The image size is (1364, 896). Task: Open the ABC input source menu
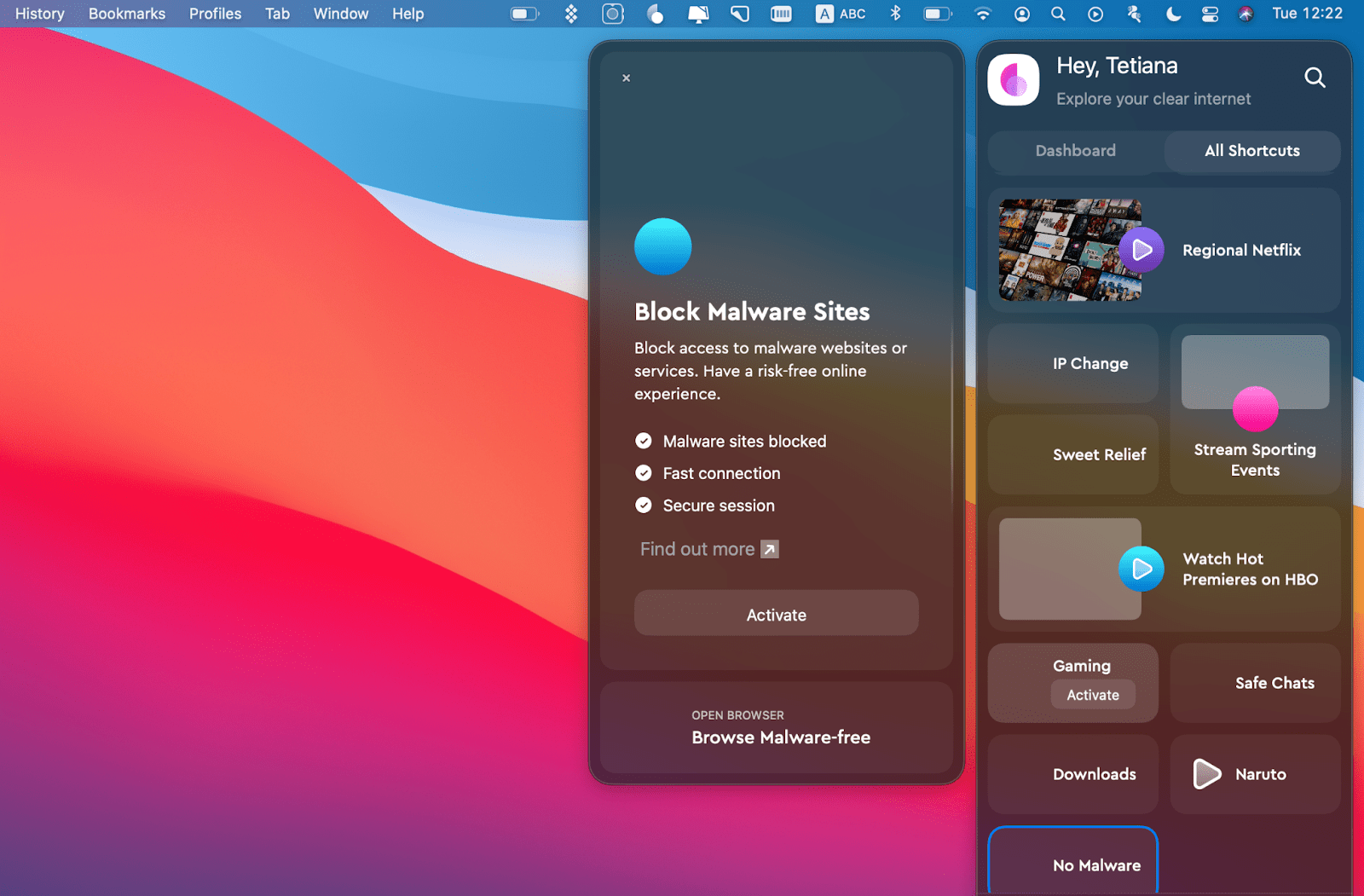(x=841, y=14)
